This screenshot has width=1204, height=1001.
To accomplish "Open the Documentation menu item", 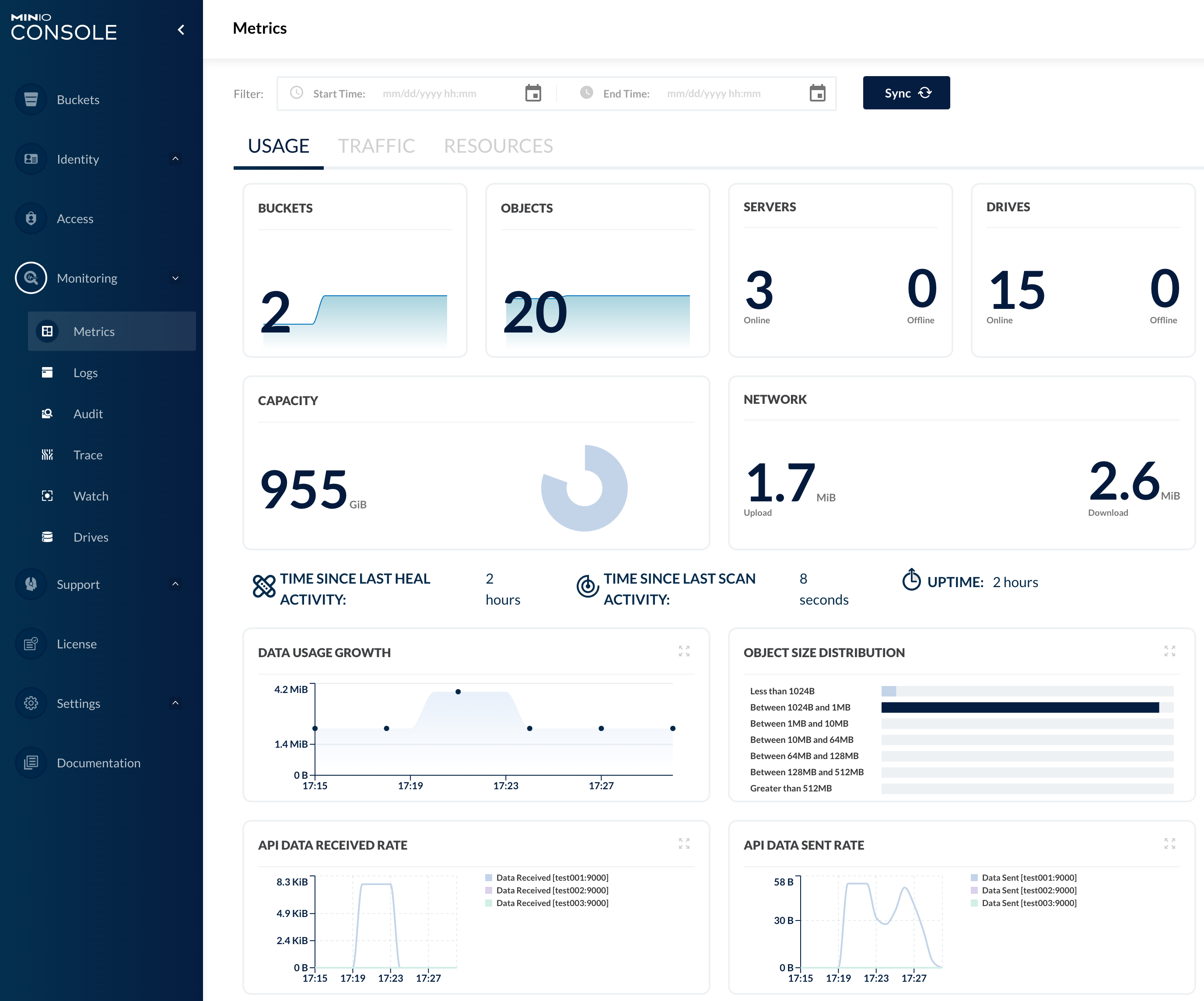I will [98, 763].
